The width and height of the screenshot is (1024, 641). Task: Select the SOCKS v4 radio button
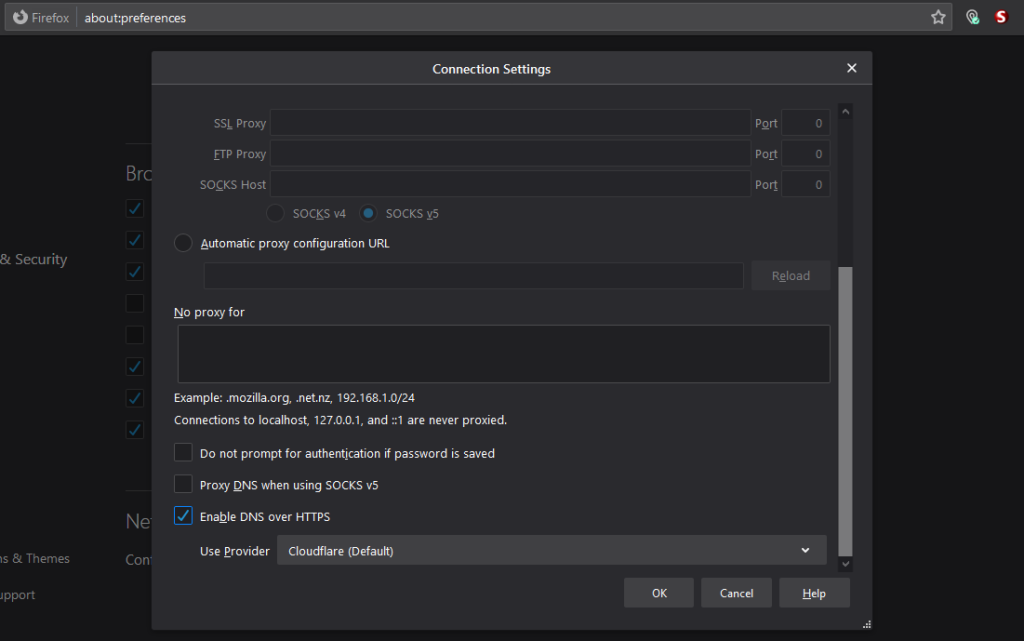[275, 213]
